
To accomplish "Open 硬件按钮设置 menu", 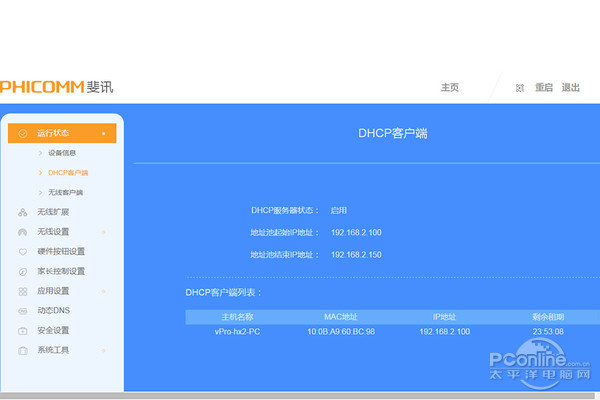I will coord(61,251).
